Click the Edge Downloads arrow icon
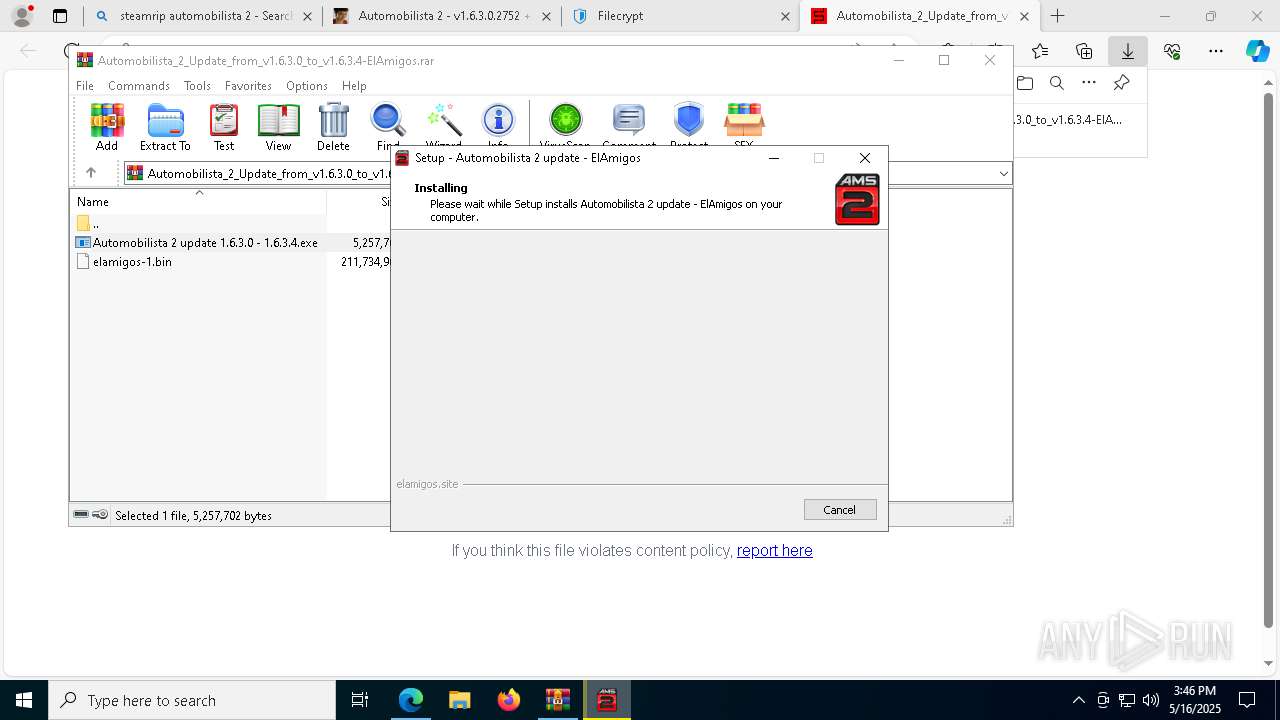 [x=1128, y=51]
